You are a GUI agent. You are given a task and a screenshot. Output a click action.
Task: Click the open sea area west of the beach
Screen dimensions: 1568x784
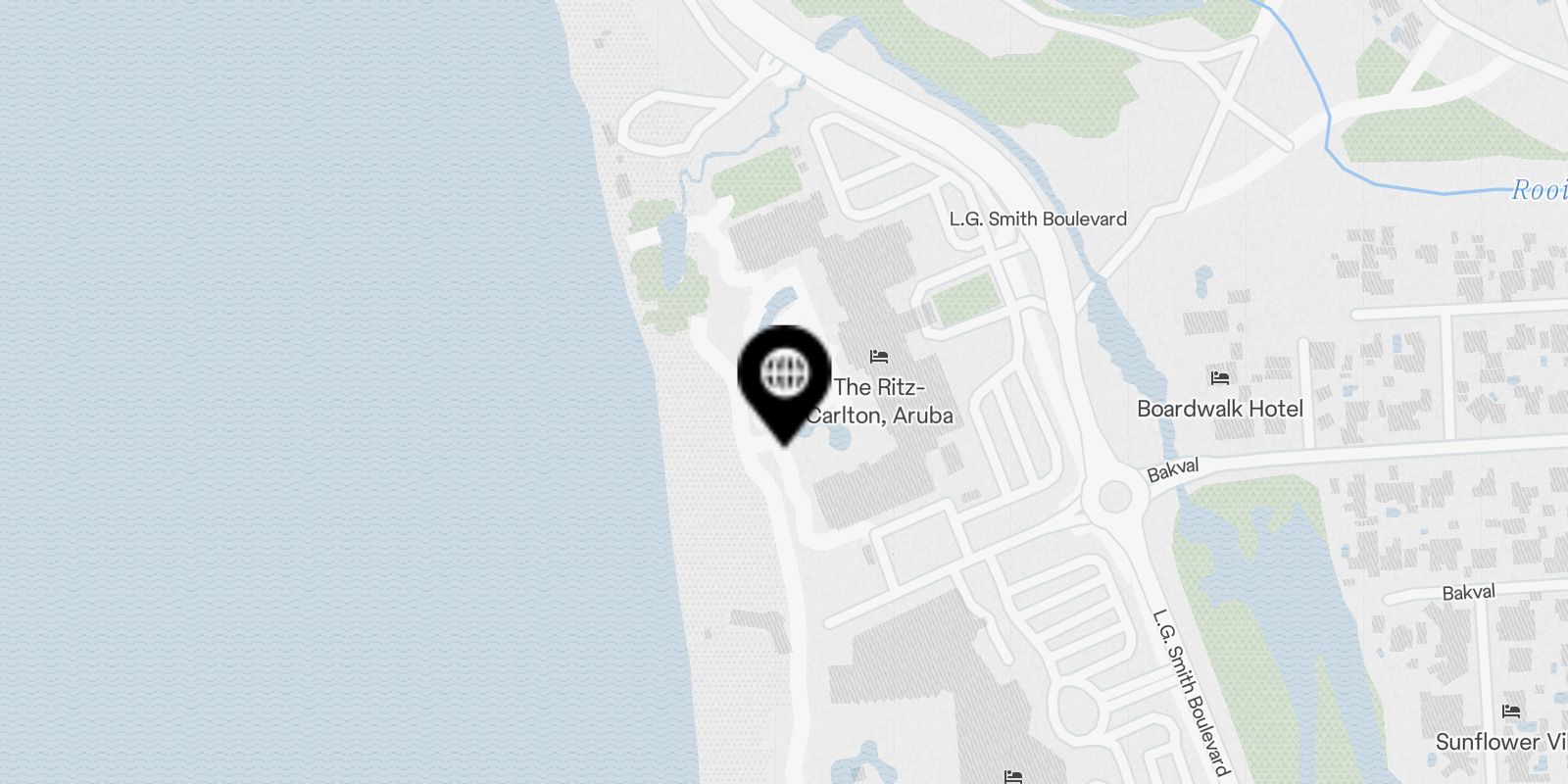pyautogui.click(x=294, y=392)
